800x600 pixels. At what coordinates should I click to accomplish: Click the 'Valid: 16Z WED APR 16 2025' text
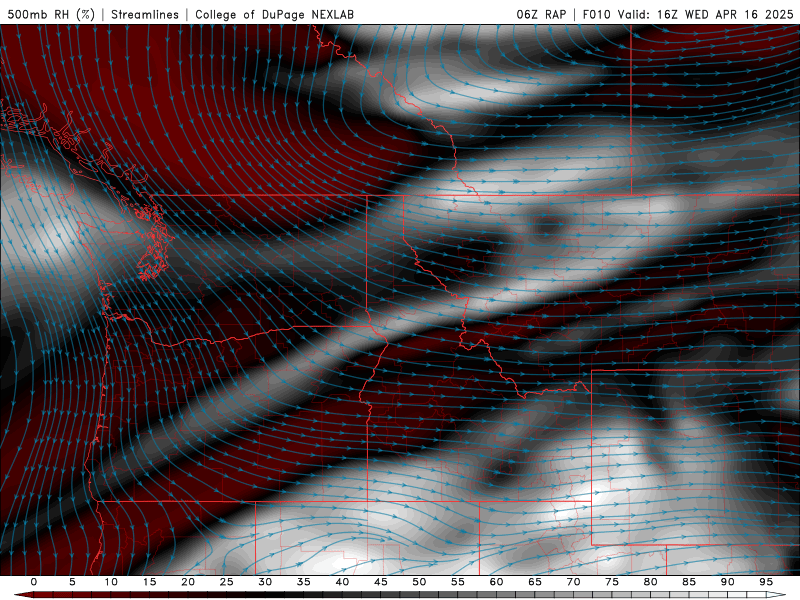tap(706, 14)
